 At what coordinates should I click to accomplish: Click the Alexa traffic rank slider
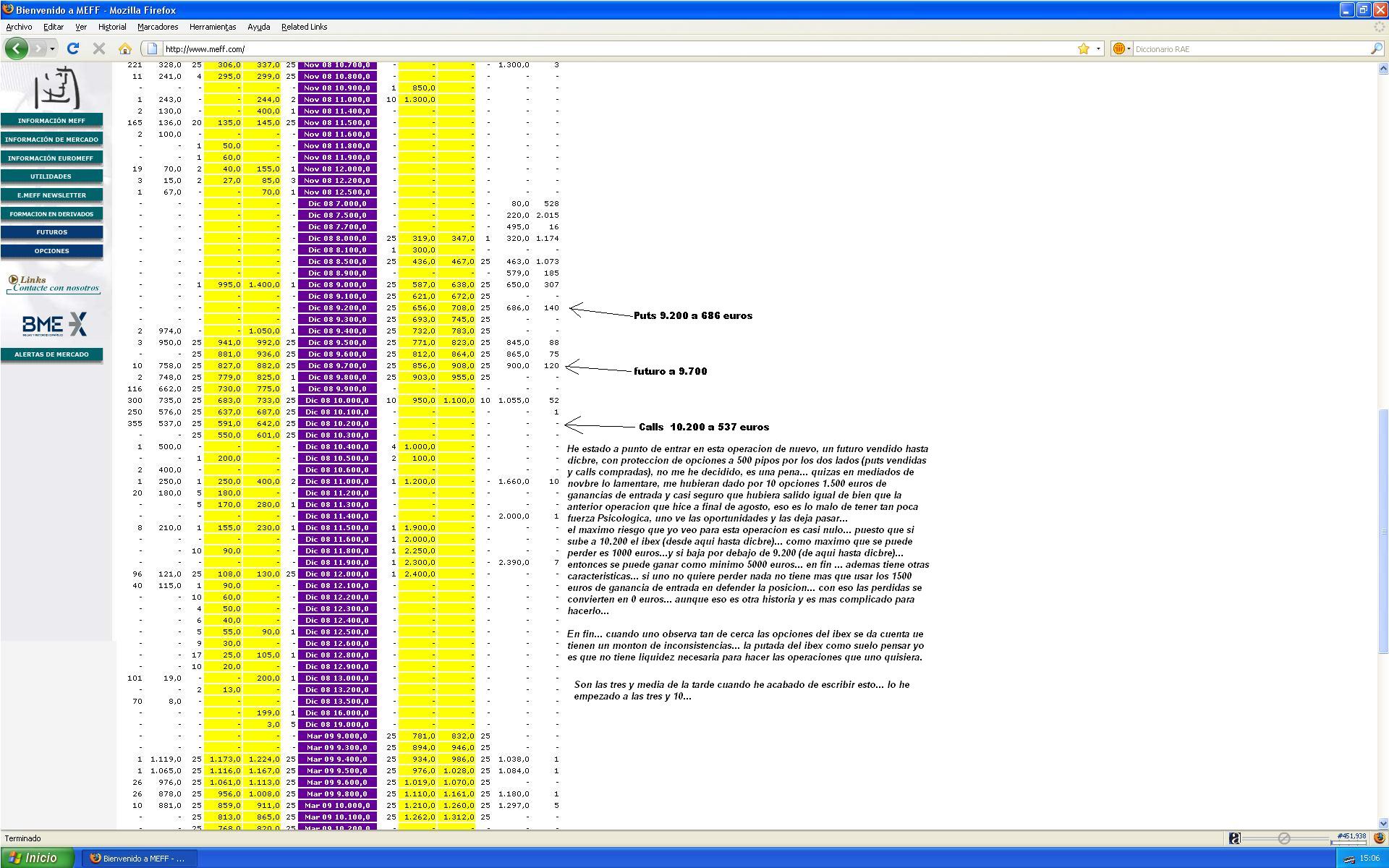click(1284, 838)
